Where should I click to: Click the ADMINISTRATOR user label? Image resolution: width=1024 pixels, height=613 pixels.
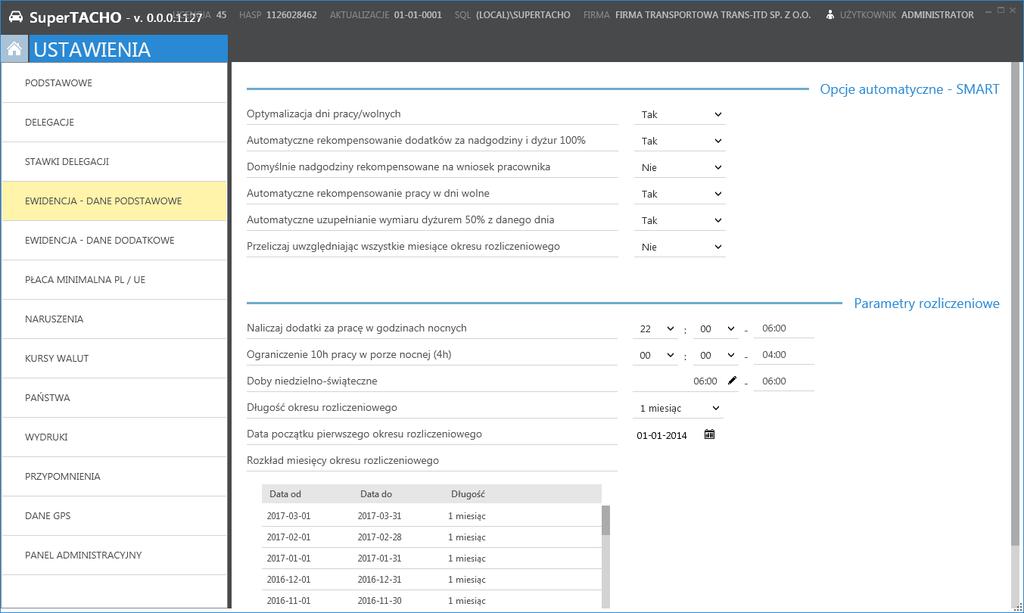[x=937, y=14]
